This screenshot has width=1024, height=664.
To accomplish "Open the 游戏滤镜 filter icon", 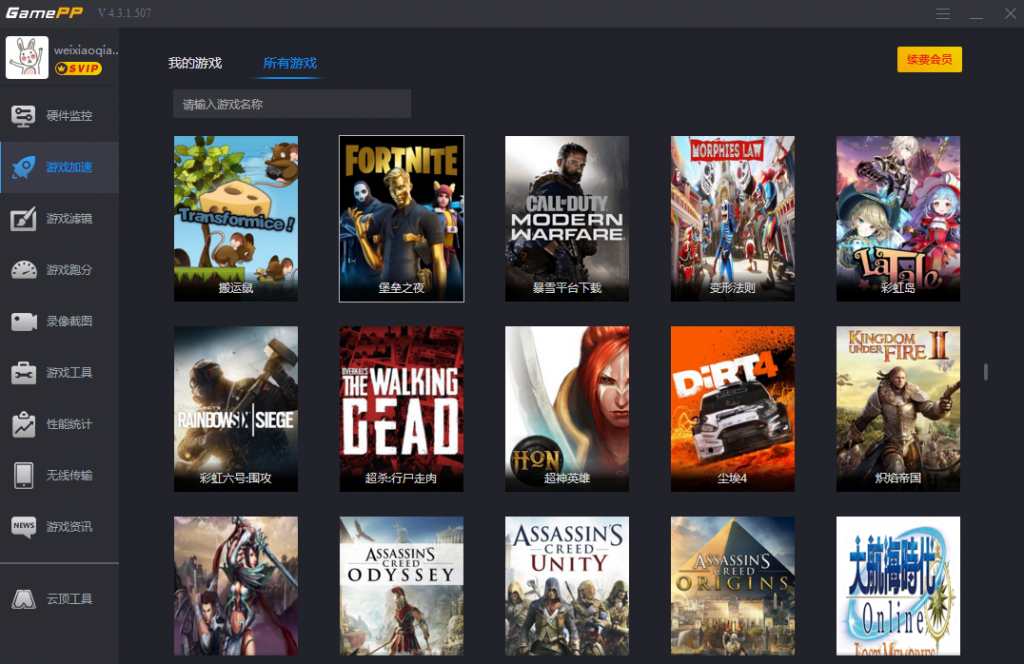I will pyautogui.click(x=24, y=219).
